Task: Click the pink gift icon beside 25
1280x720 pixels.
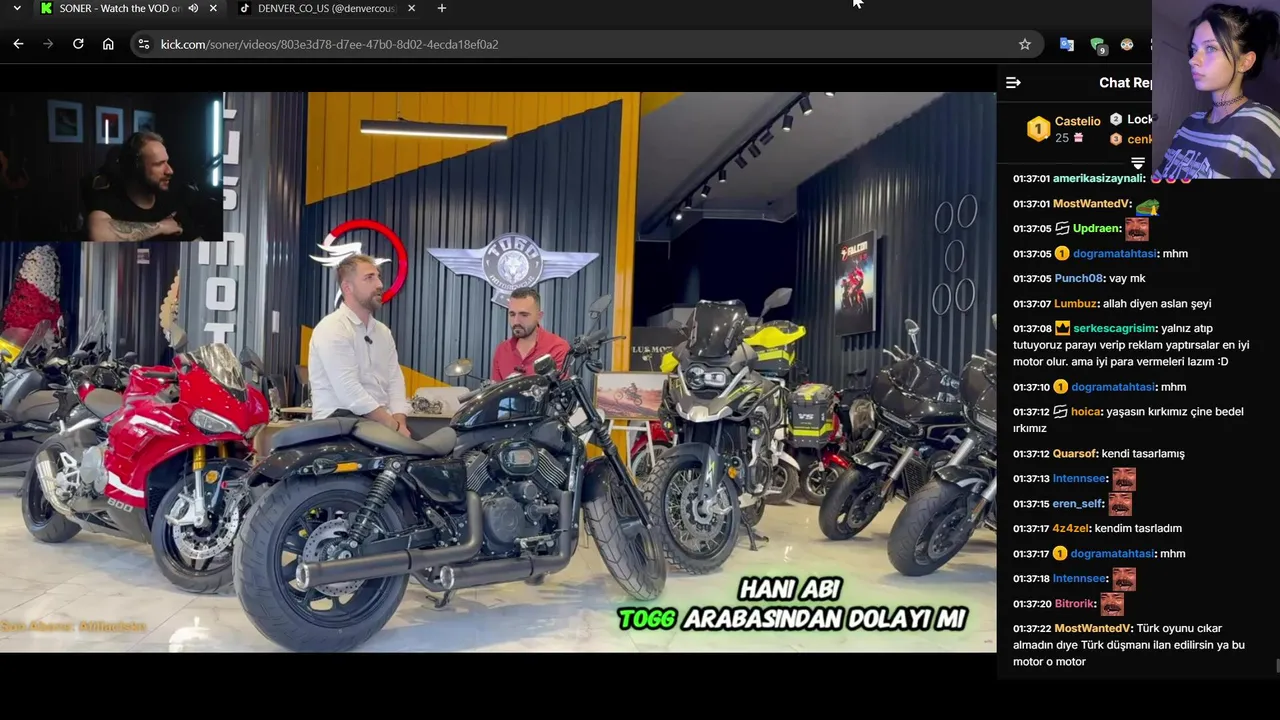Action: (1078, 138)
